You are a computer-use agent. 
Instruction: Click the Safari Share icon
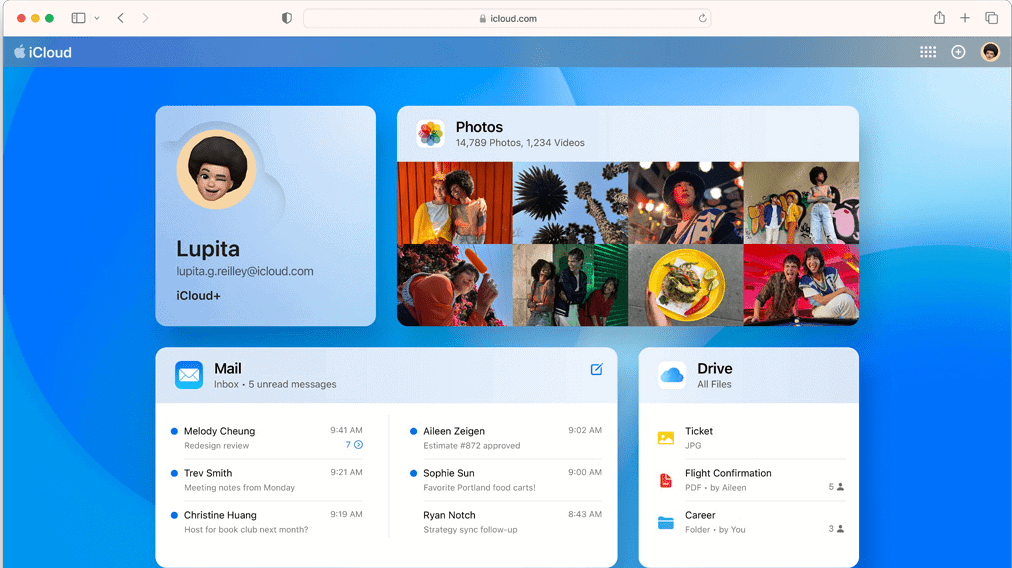tap(939, 18)
